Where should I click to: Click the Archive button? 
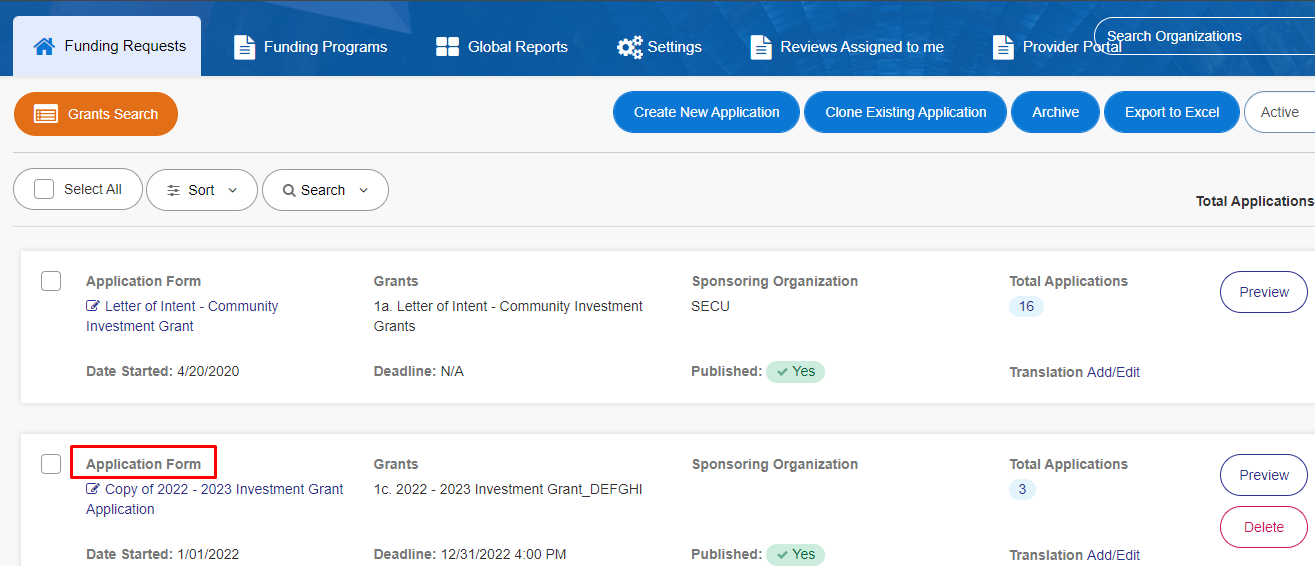tap(1056, 112)
